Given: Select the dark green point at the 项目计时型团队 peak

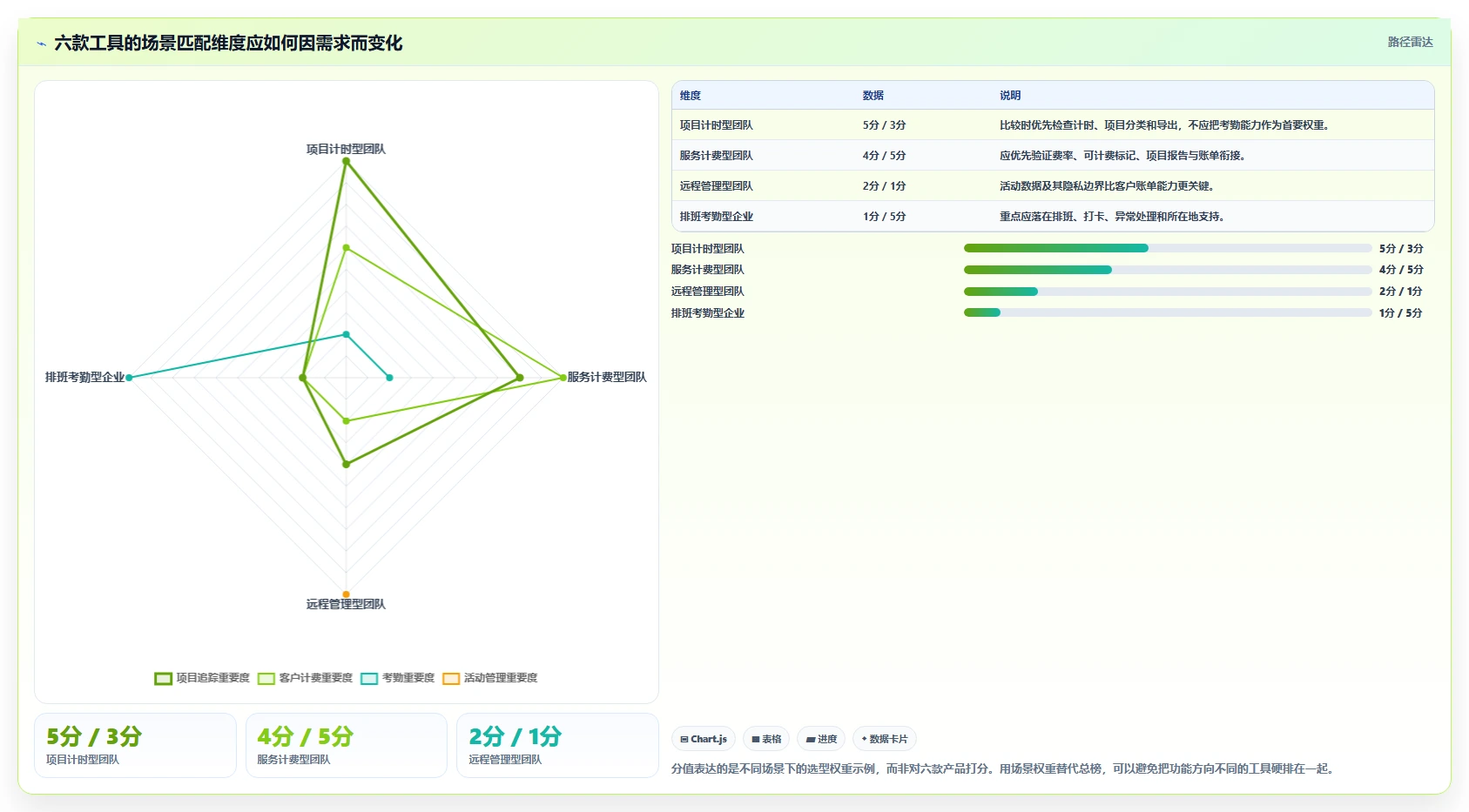Looking at the screenshot, I should tap(346, 161).
